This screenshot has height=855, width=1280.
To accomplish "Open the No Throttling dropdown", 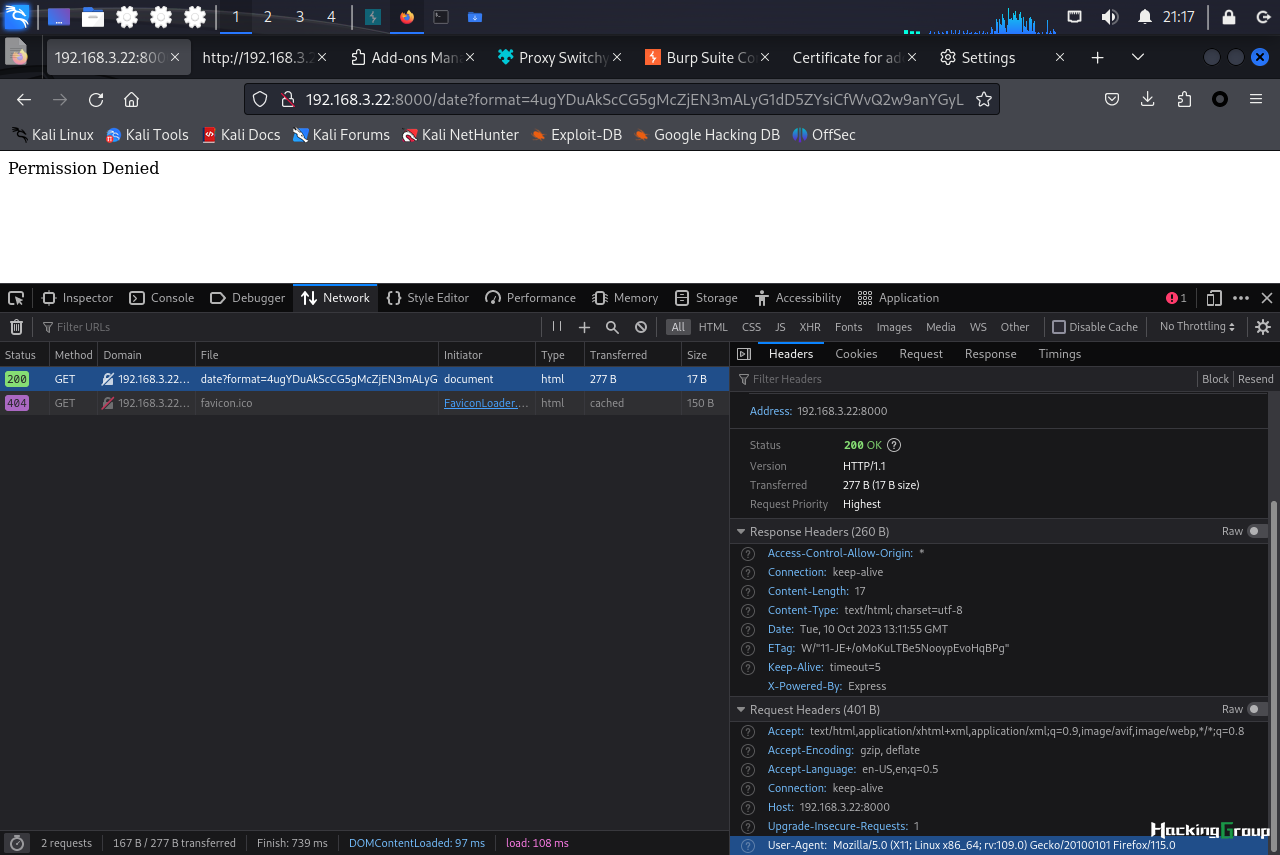I will (1197, 327).
